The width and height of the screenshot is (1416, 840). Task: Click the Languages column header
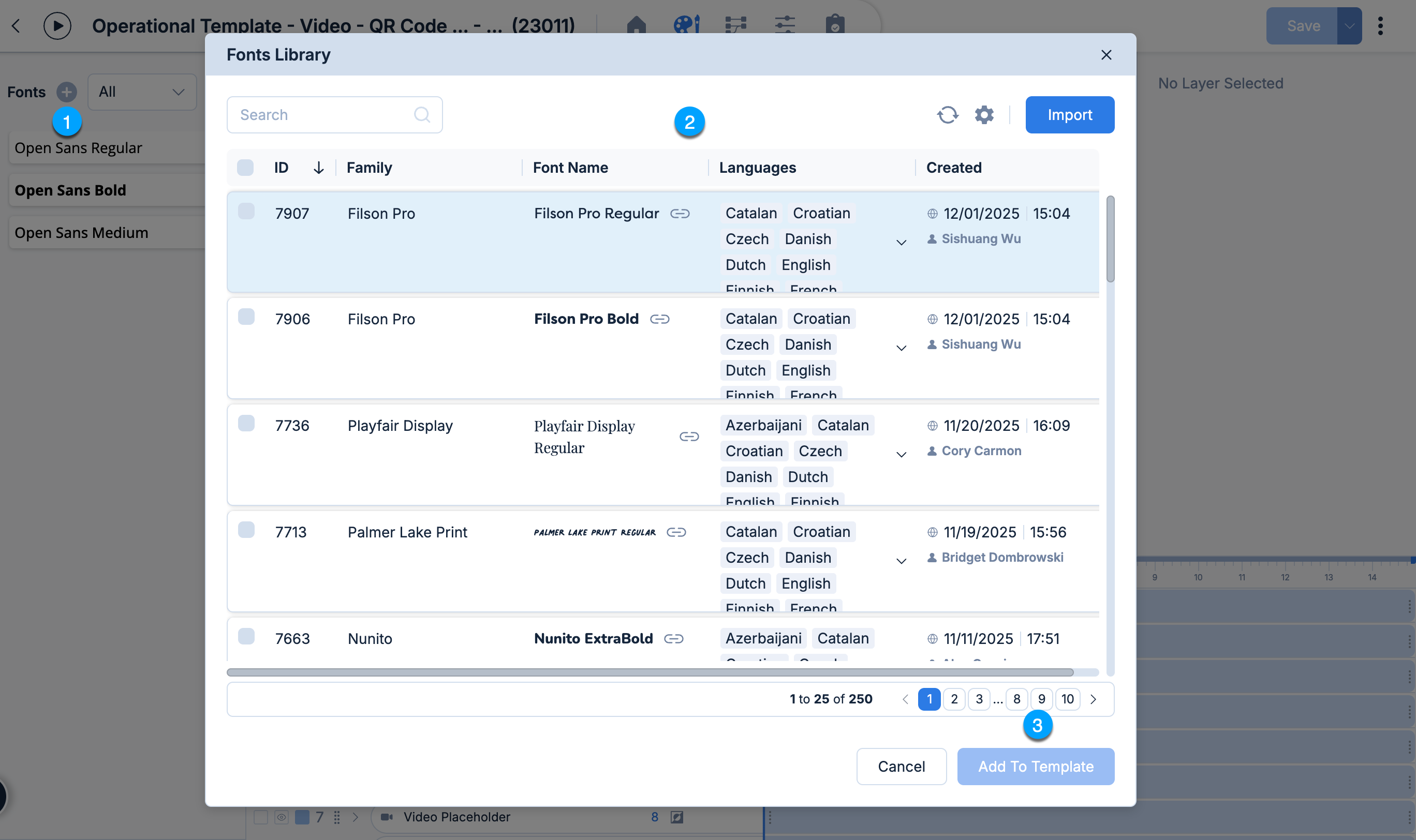click(757, 168)
